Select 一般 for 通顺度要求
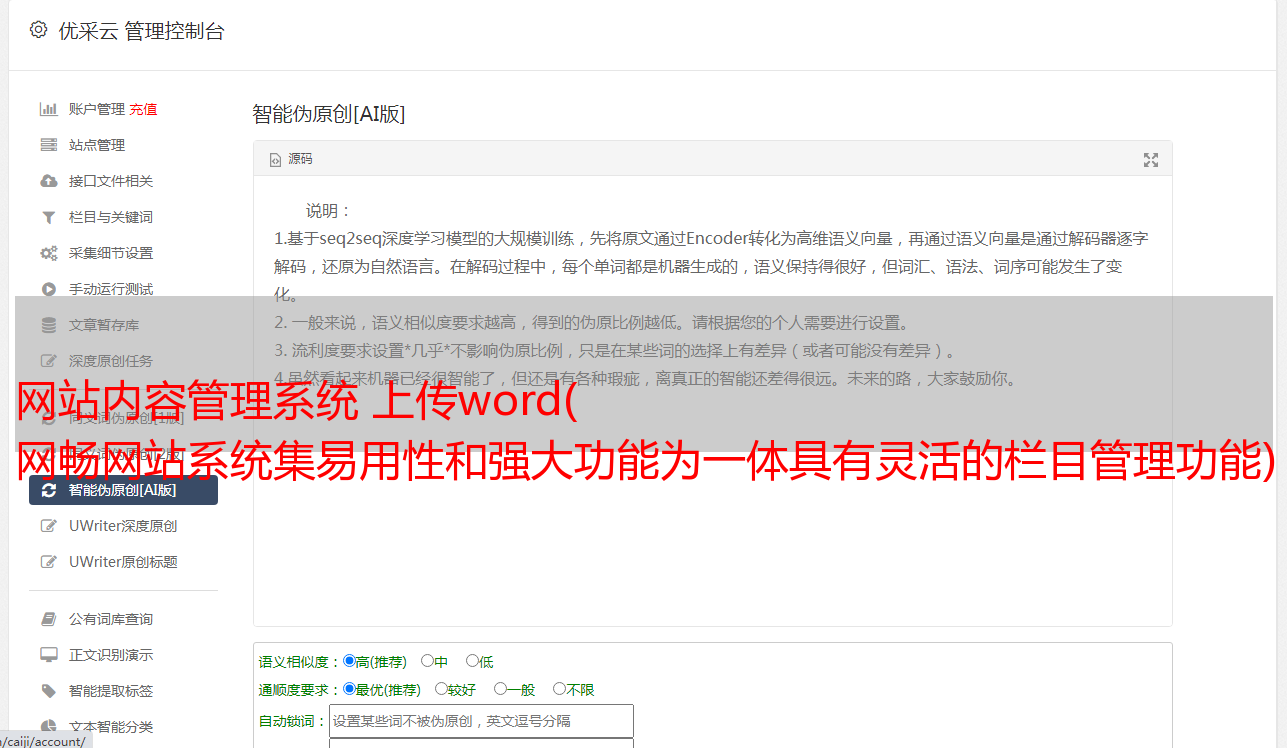 500,689
